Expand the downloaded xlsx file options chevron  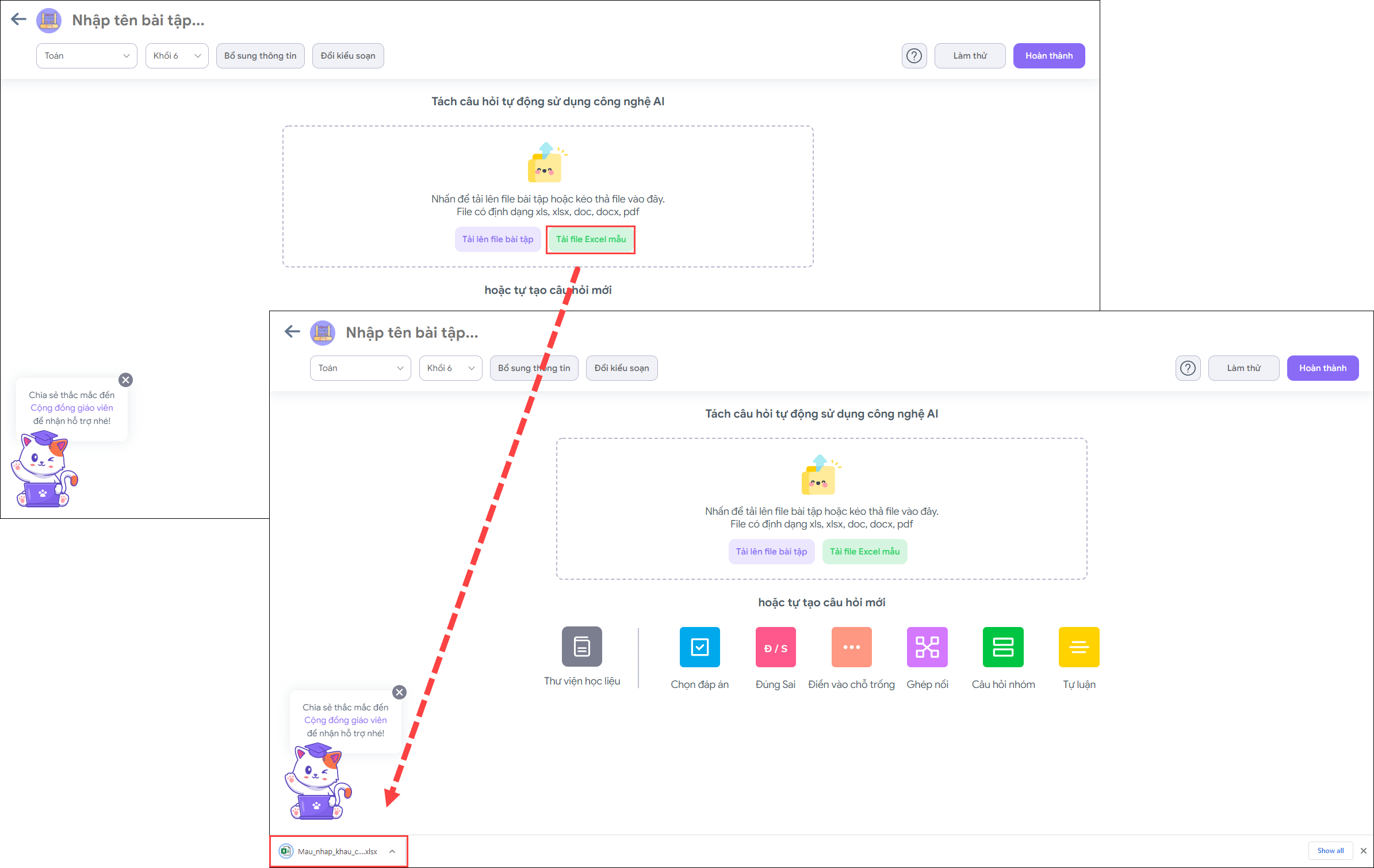pyautogui.click(x=392, y=851)
